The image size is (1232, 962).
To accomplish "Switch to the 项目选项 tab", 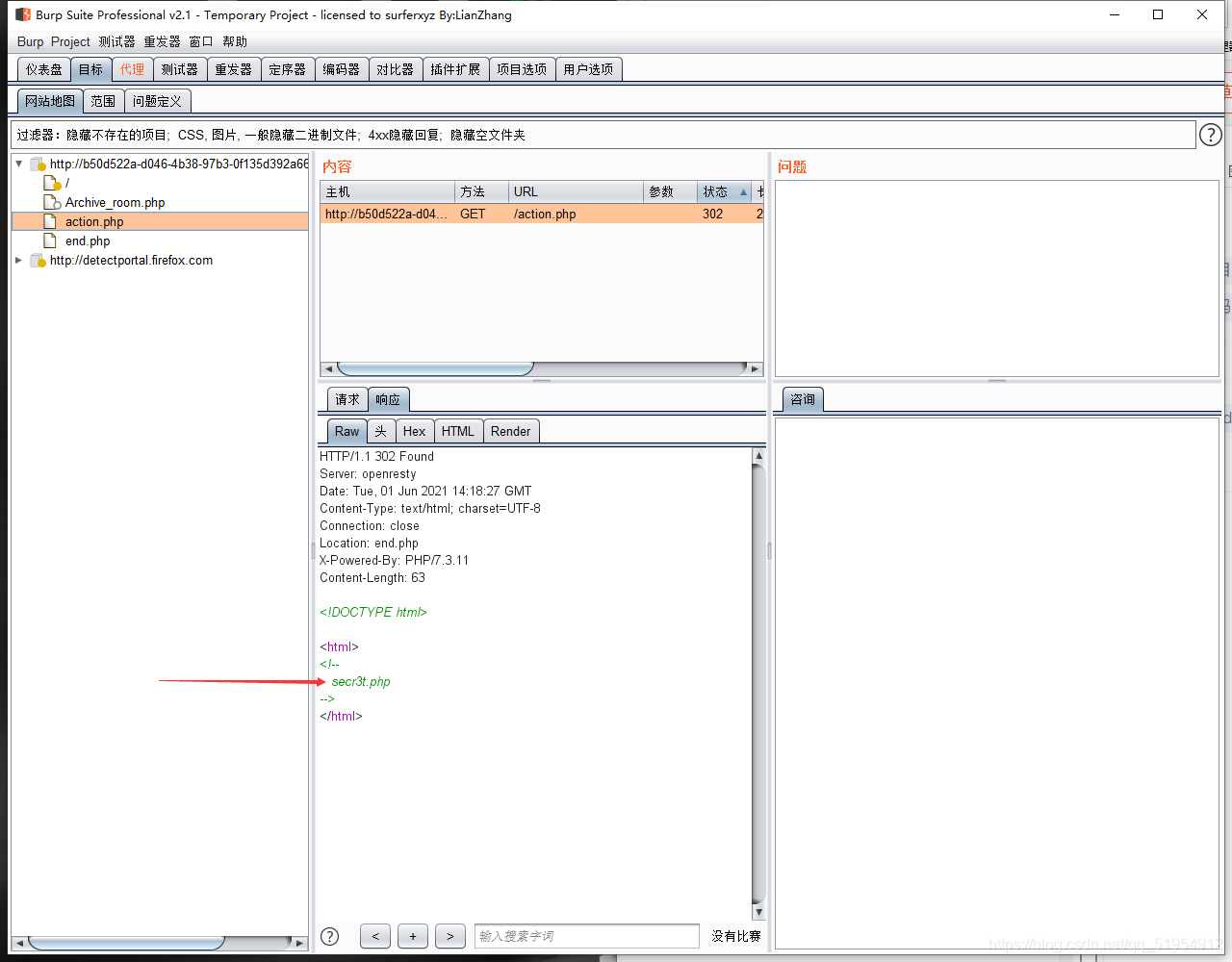I will click(522, 69).
